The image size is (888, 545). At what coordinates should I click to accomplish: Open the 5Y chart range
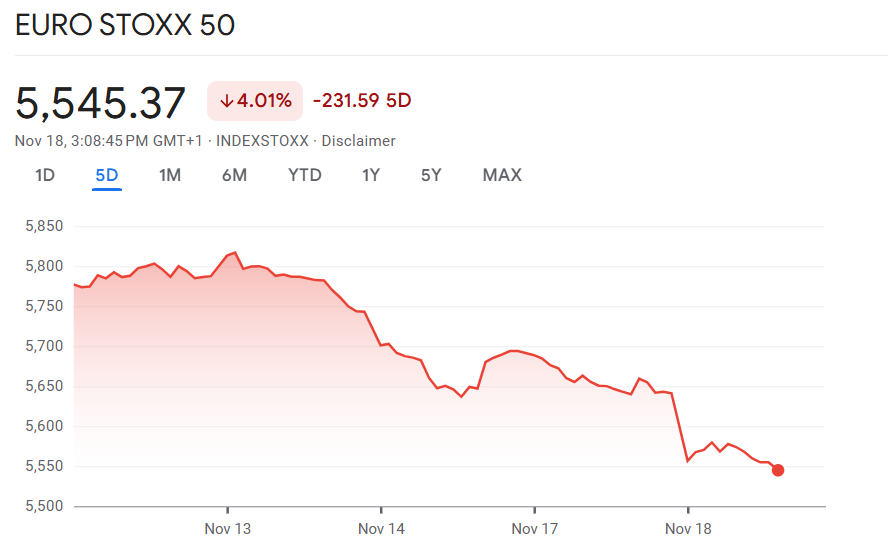click(x=431, y=176)
